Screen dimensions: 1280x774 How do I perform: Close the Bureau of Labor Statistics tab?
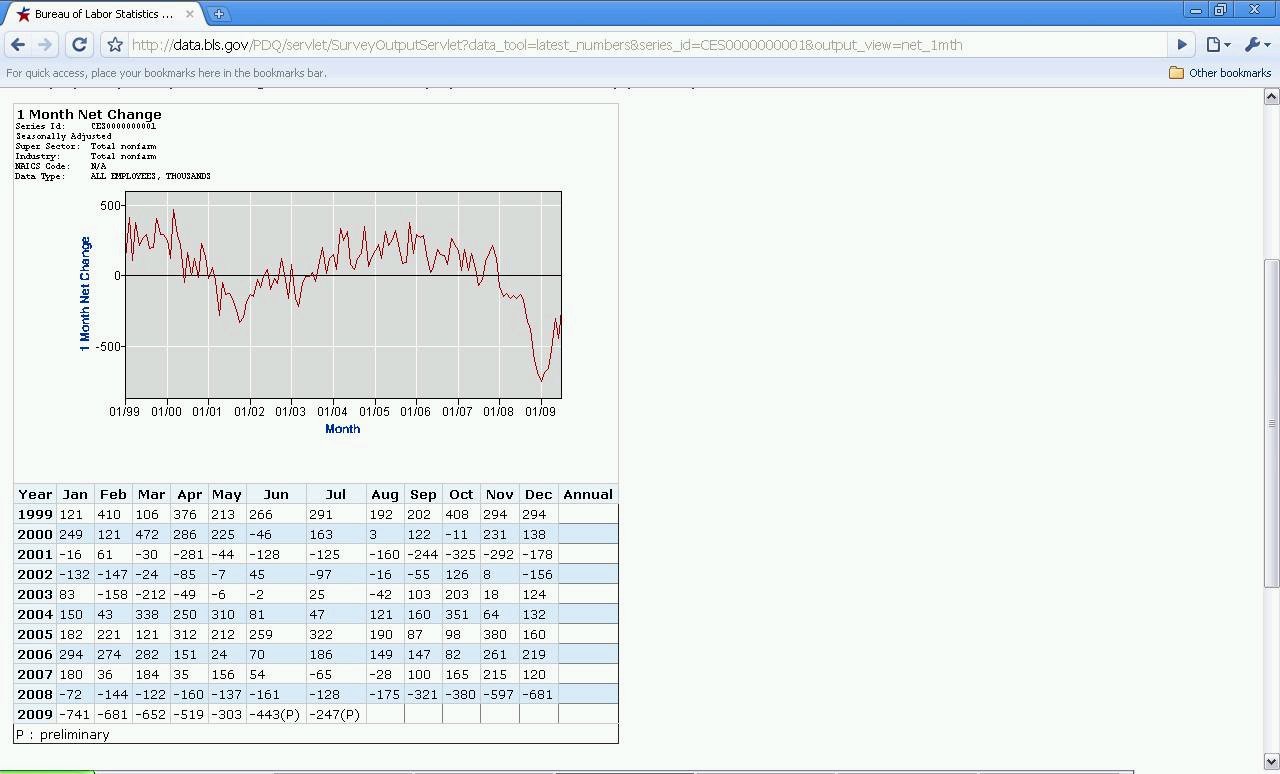[190, 14]
